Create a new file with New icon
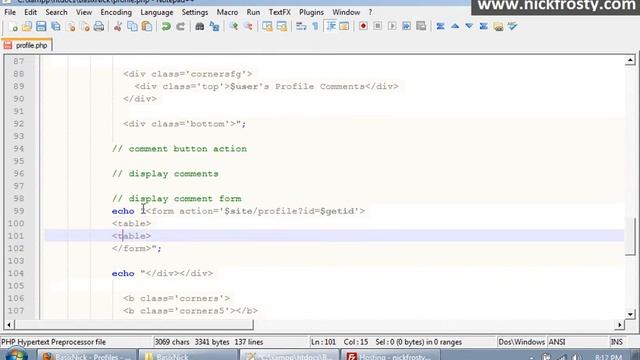 (x=13, y=27)
